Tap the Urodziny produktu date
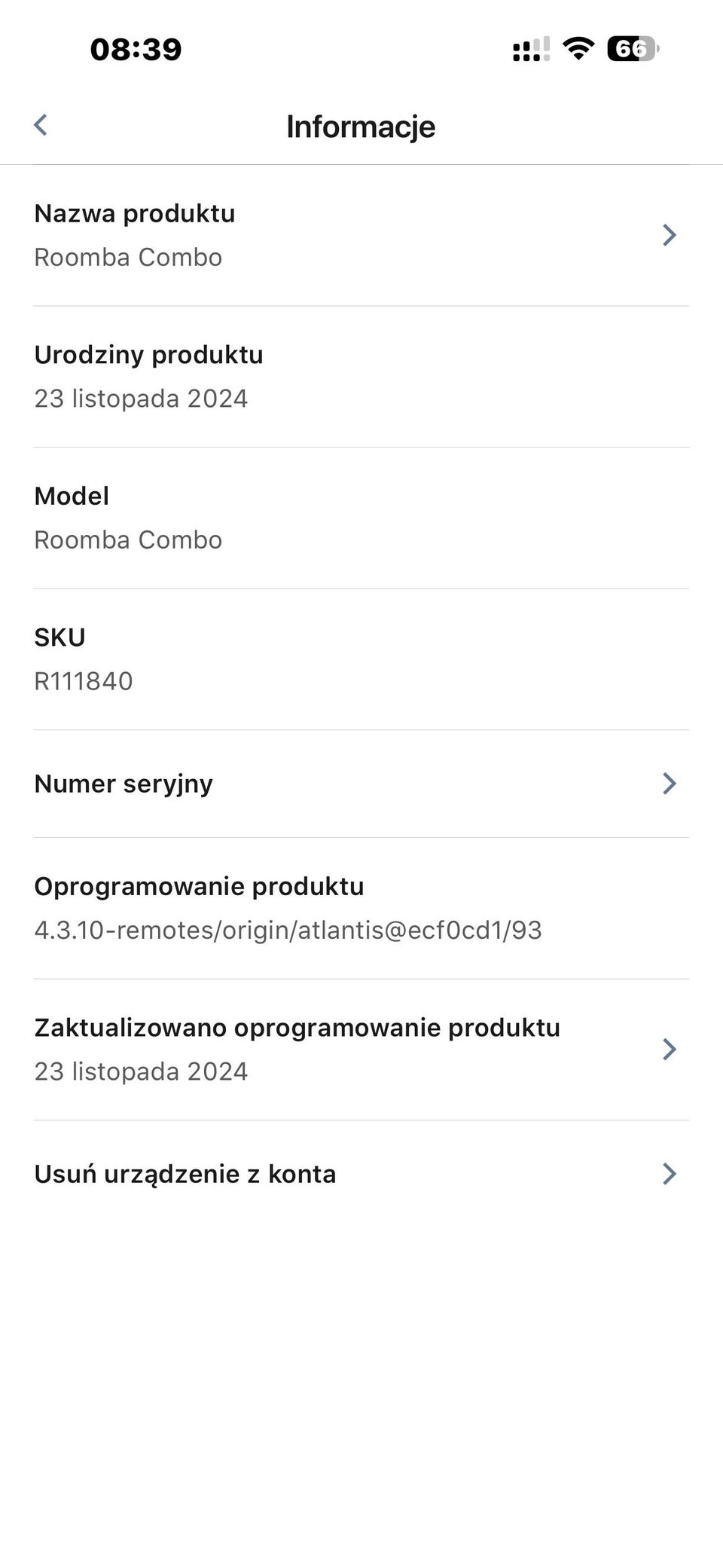The width and height of the screenshot is (723, 1568). coord(141,399)
